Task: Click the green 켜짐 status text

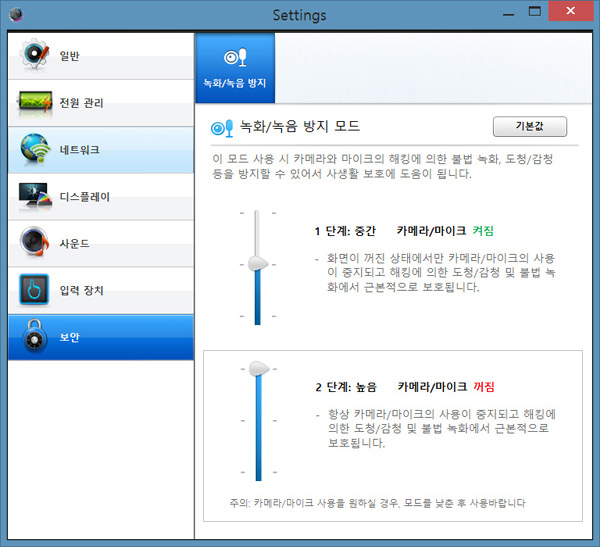Action: click(x=483, y=231)
